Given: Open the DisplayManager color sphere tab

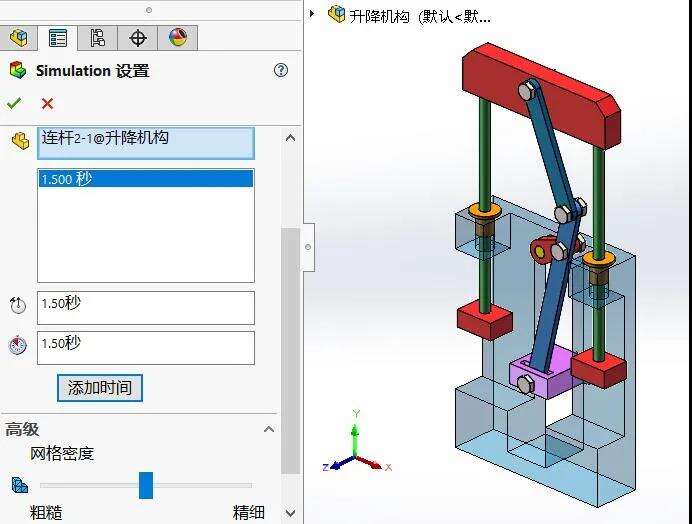Looking at the screenshot, I should pos(177,38).
